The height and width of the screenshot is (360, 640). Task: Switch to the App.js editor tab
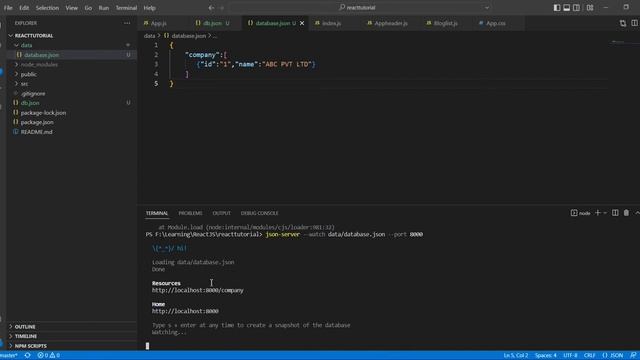(x=159, y=23)
